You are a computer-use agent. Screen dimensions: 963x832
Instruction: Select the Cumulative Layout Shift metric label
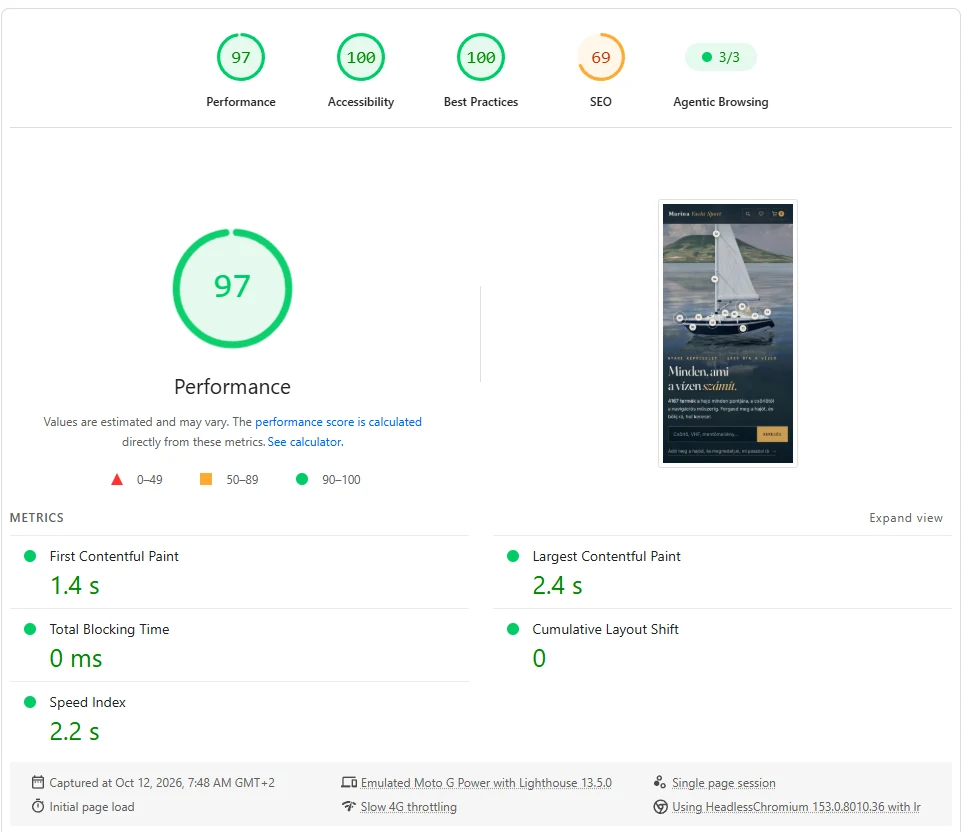(x=606, y=629)
